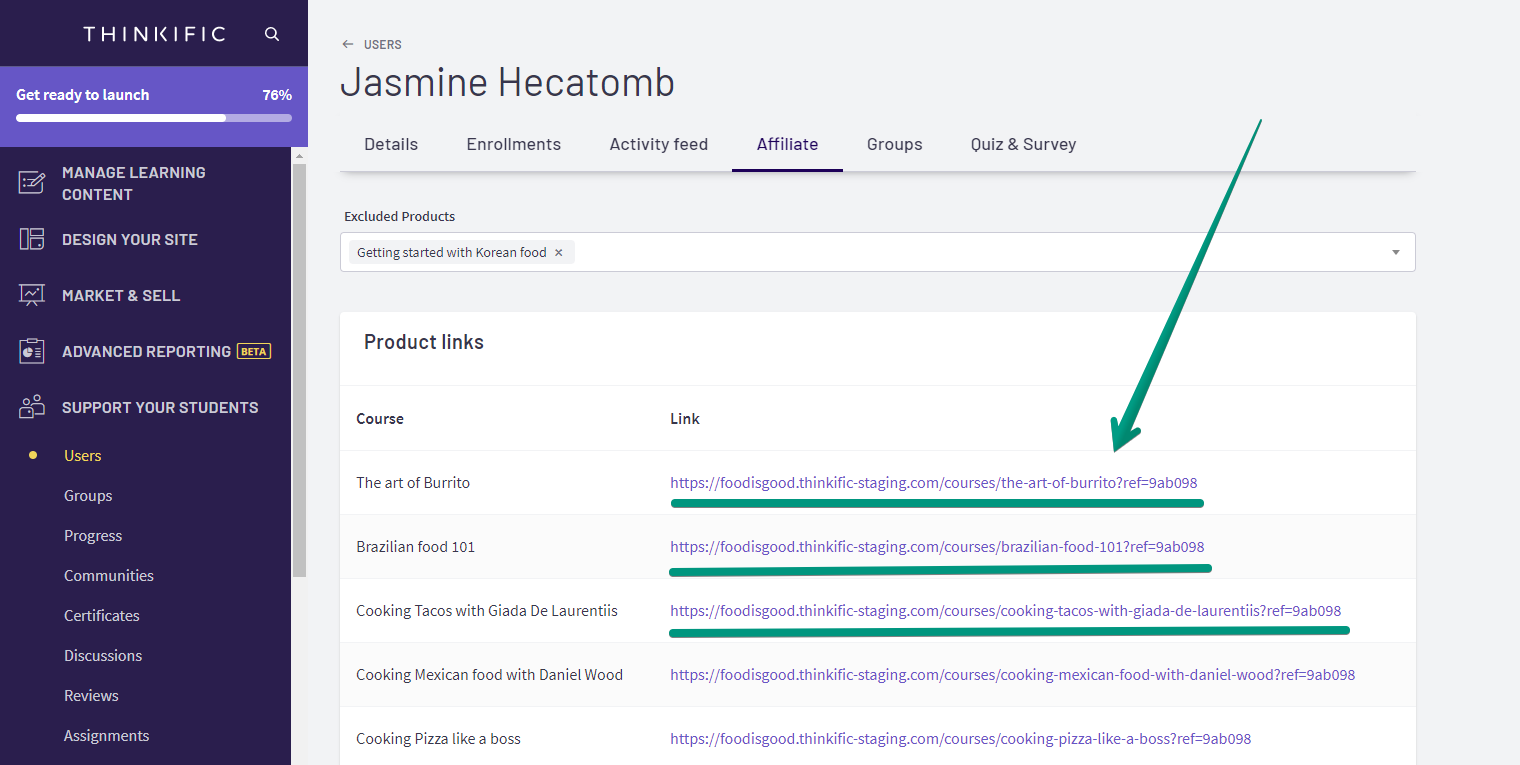Click the Design Your Site icon
The width and height of the screenshot is (1520, 765).
(32, 239)
